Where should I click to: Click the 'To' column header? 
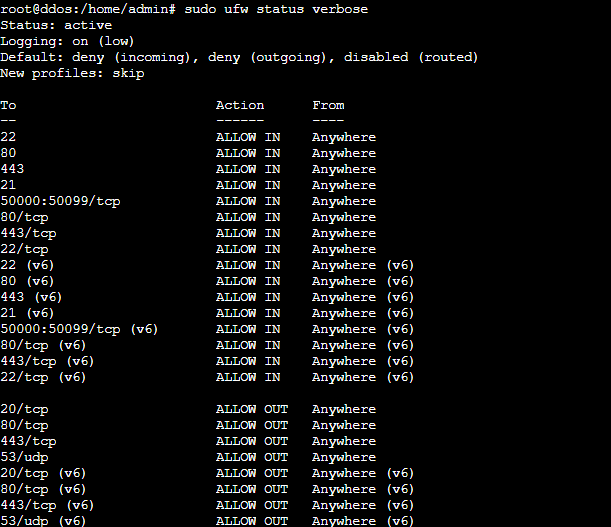point(8,105)
